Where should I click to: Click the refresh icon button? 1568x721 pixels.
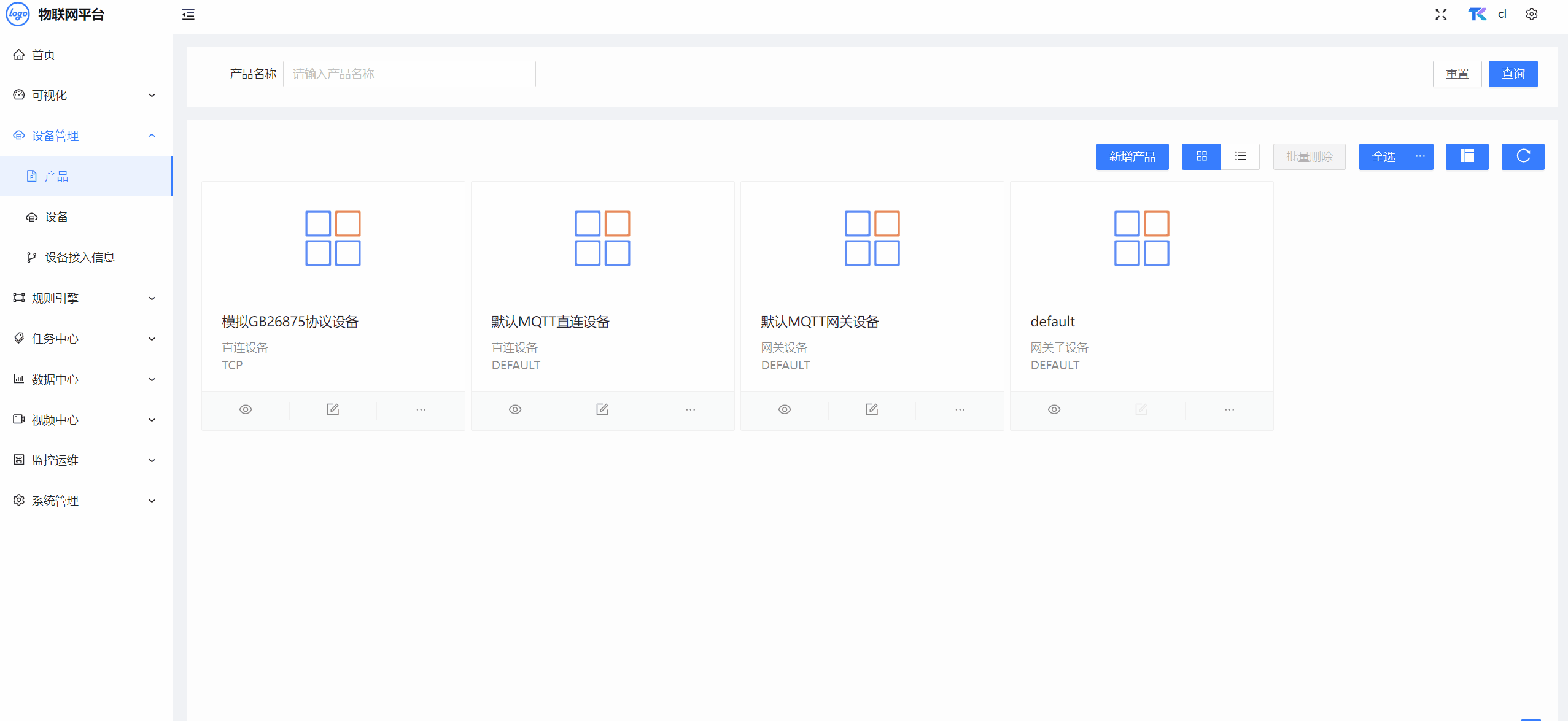[1523, 156]
